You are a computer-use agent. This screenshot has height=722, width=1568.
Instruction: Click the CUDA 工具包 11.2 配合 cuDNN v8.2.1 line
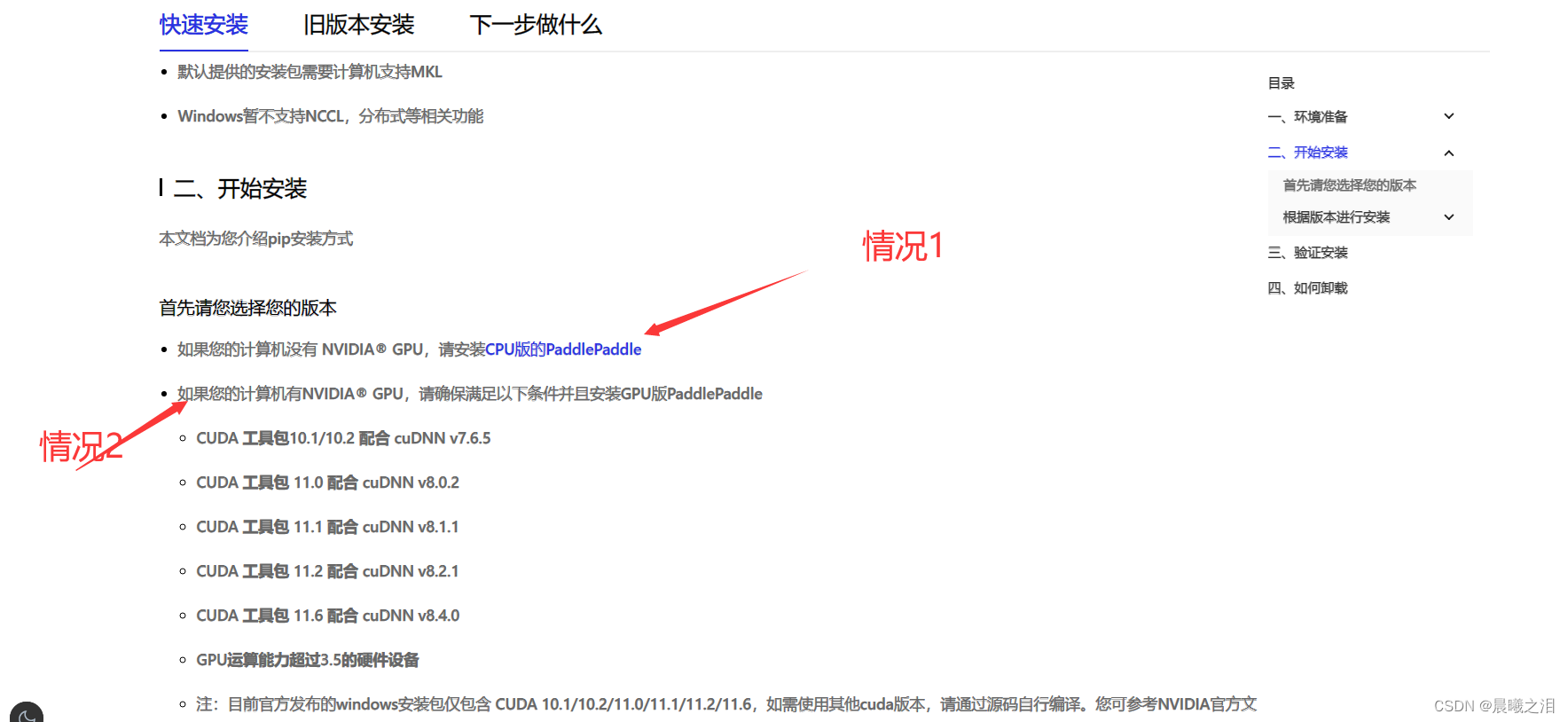pyautogui.click(x=327, y=571)
